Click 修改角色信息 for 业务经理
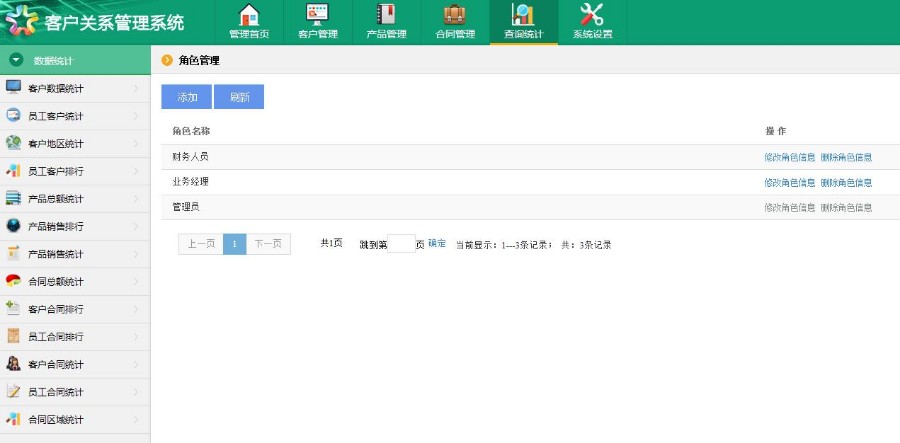 (x=789, y=182)
